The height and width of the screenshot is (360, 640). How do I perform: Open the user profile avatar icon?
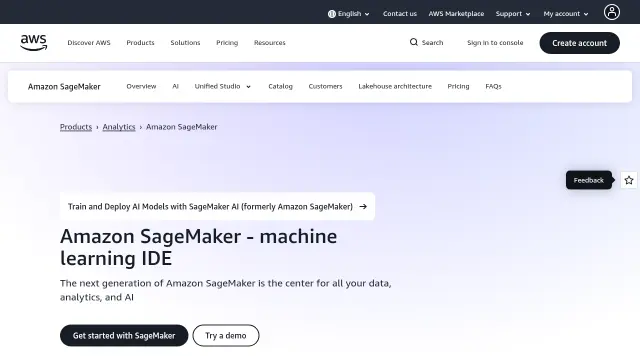click(611, 12)
